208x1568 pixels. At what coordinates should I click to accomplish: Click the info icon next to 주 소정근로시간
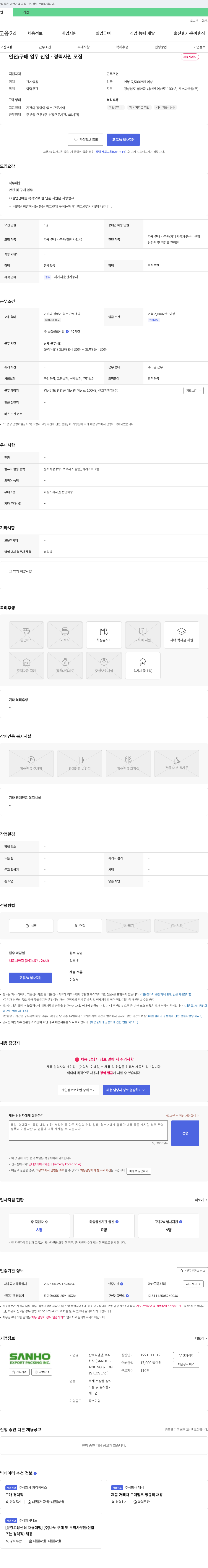coord(67,332)
